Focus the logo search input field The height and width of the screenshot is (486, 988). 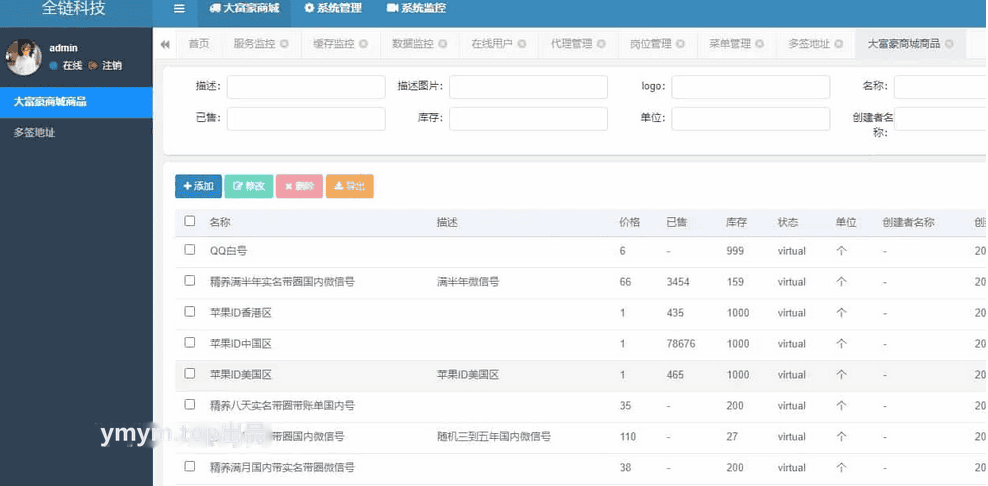click(x=751, y=87)
